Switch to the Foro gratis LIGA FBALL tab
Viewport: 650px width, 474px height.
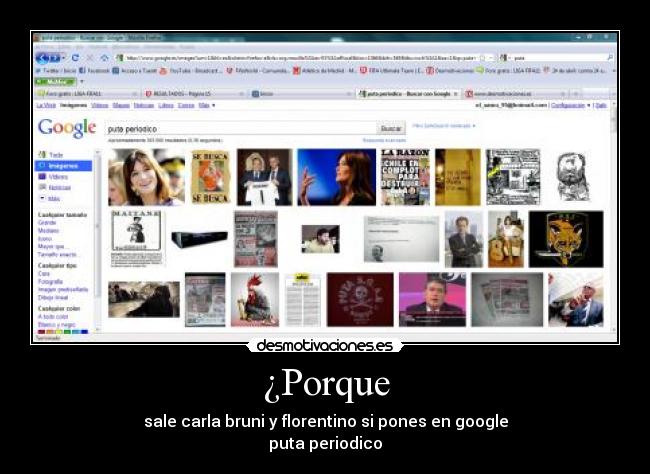coord(87,94)
